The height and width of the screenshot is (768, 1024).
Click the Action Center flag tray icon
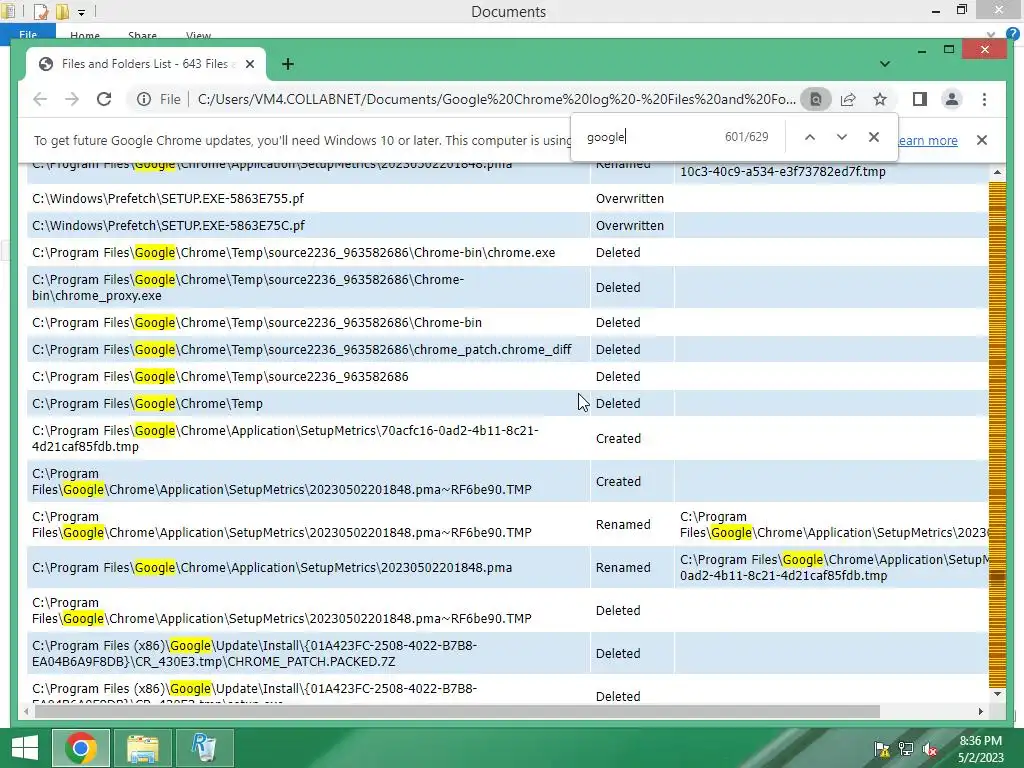coord(882,749)
